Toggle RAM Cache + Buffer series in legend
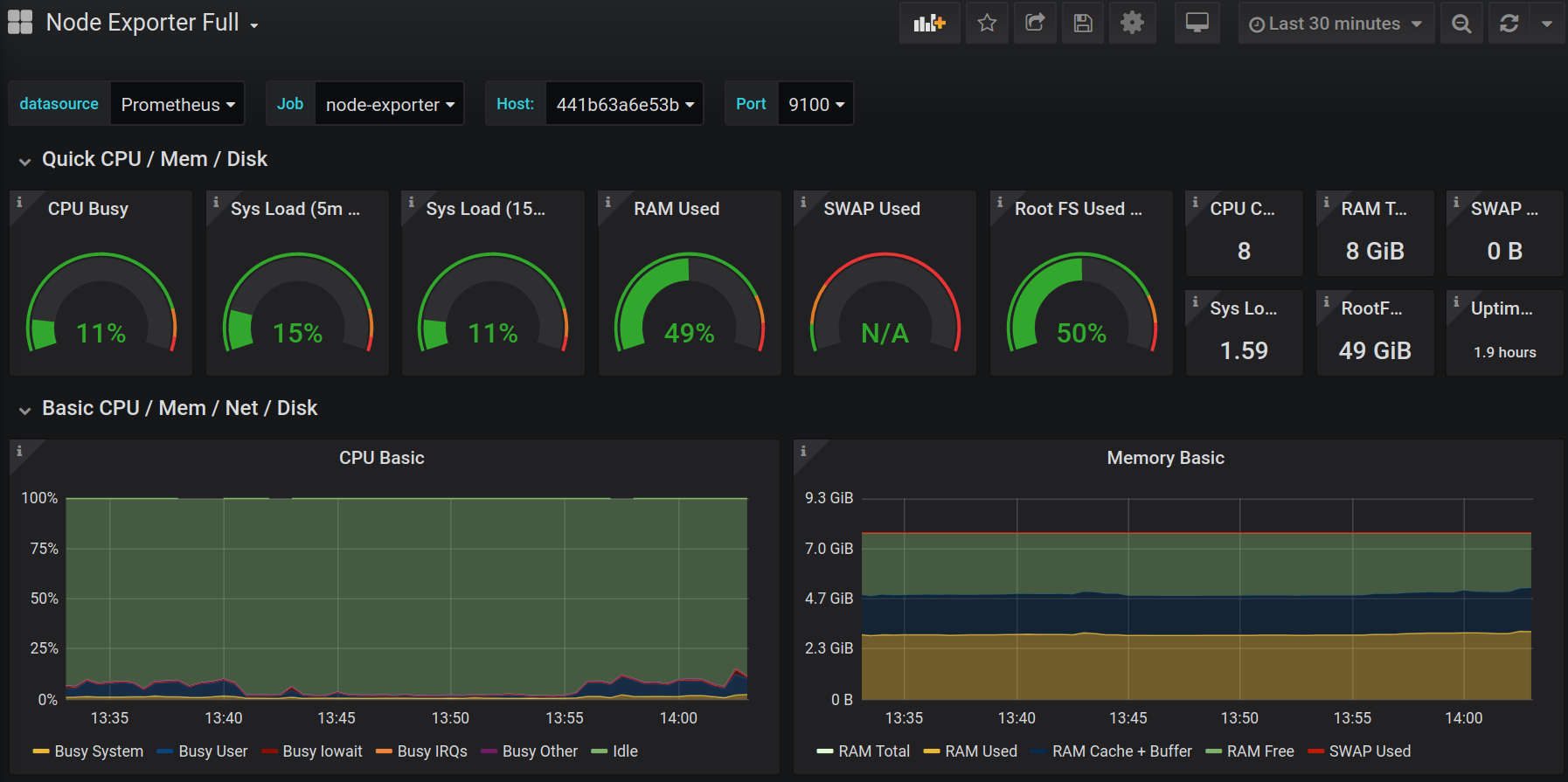This screenshot has height=782, width=1568. [1122, 751]
